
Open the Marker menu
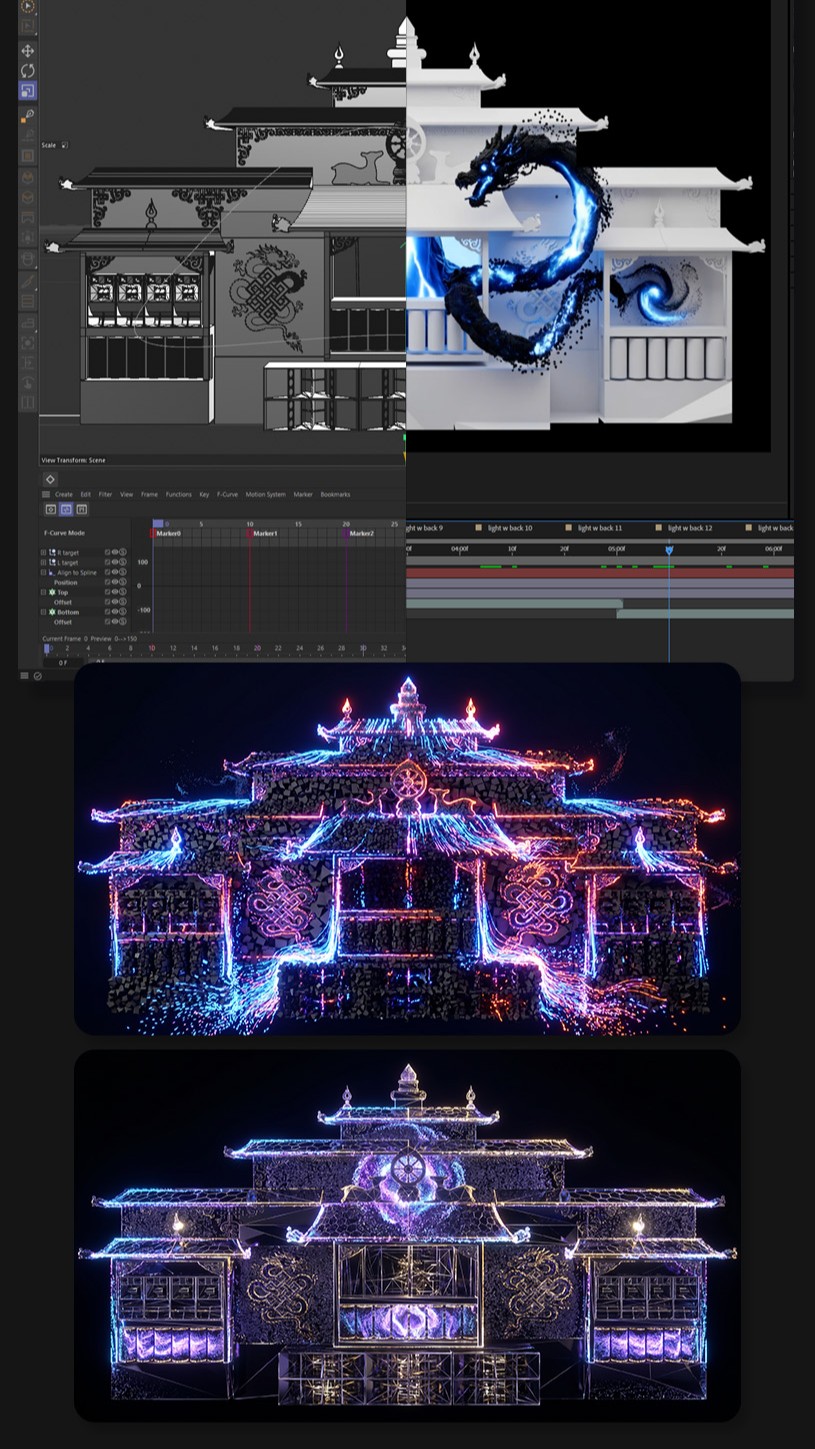tap(303, 494)
